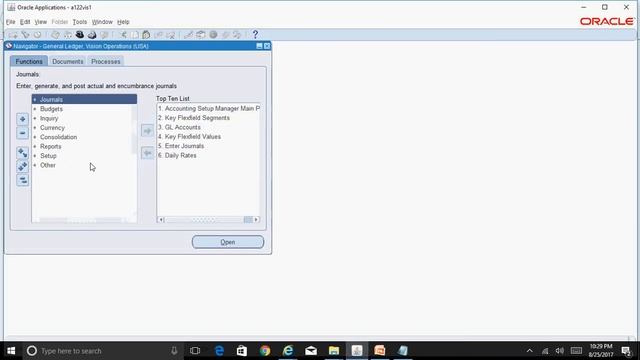Click the Remove from Top Ten List arrow

click(x=147, y=153)
